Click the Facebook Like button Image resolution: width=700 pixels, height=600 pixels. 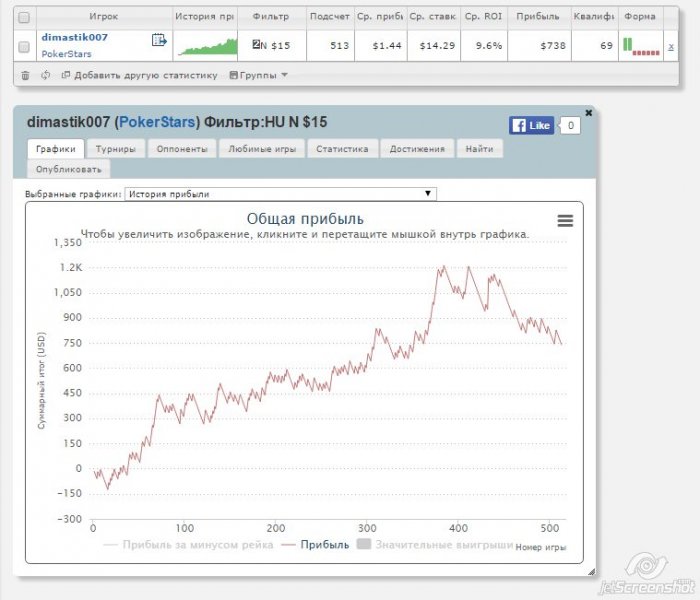(531, 125)
